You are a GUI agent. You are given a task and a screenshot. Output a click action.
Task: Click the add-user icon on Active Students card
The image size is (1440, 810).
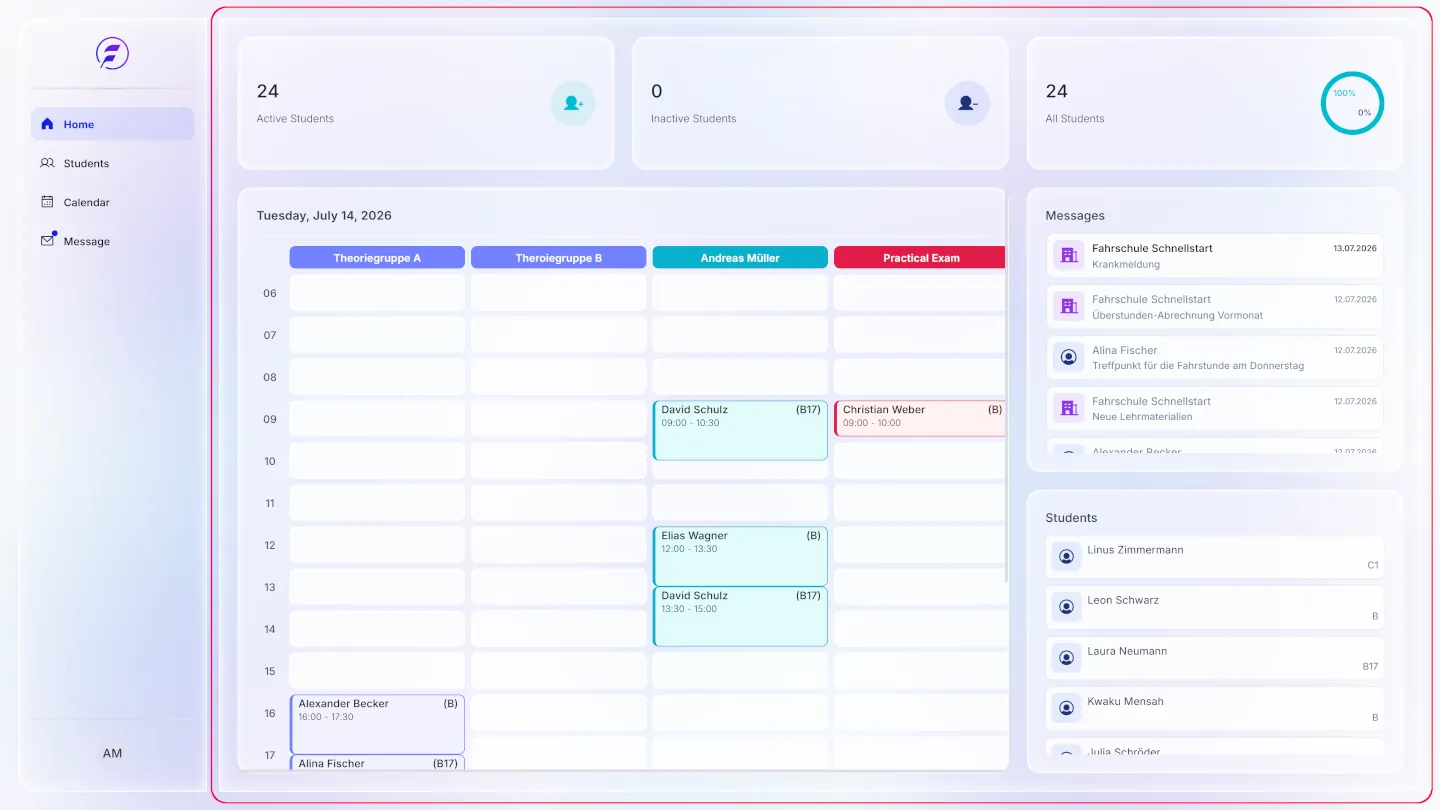point(573,103)
